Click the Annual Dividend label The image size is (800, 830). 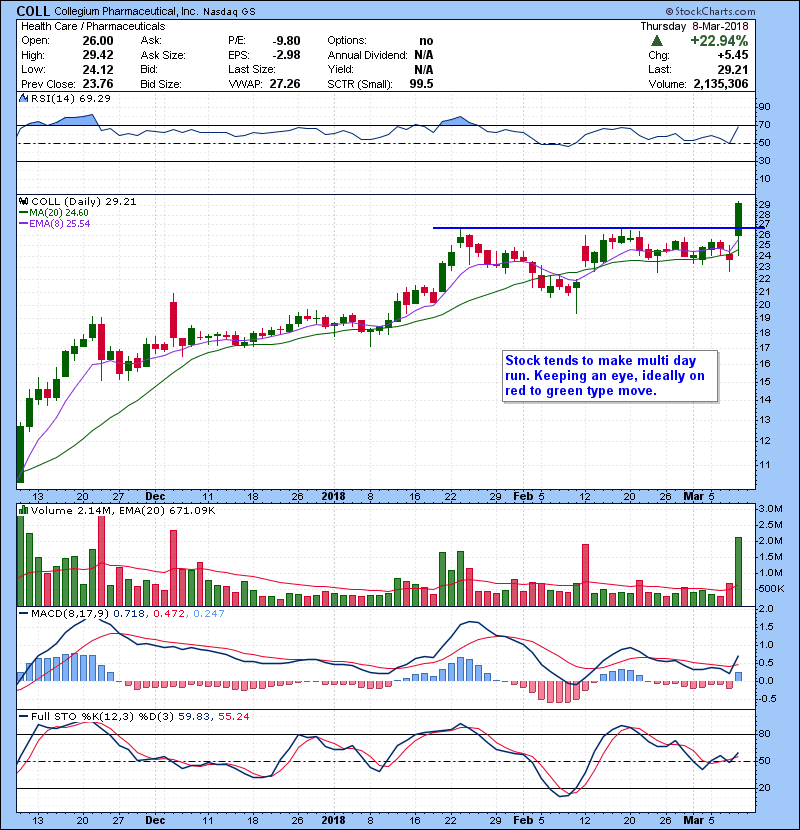tap(367, 55)
